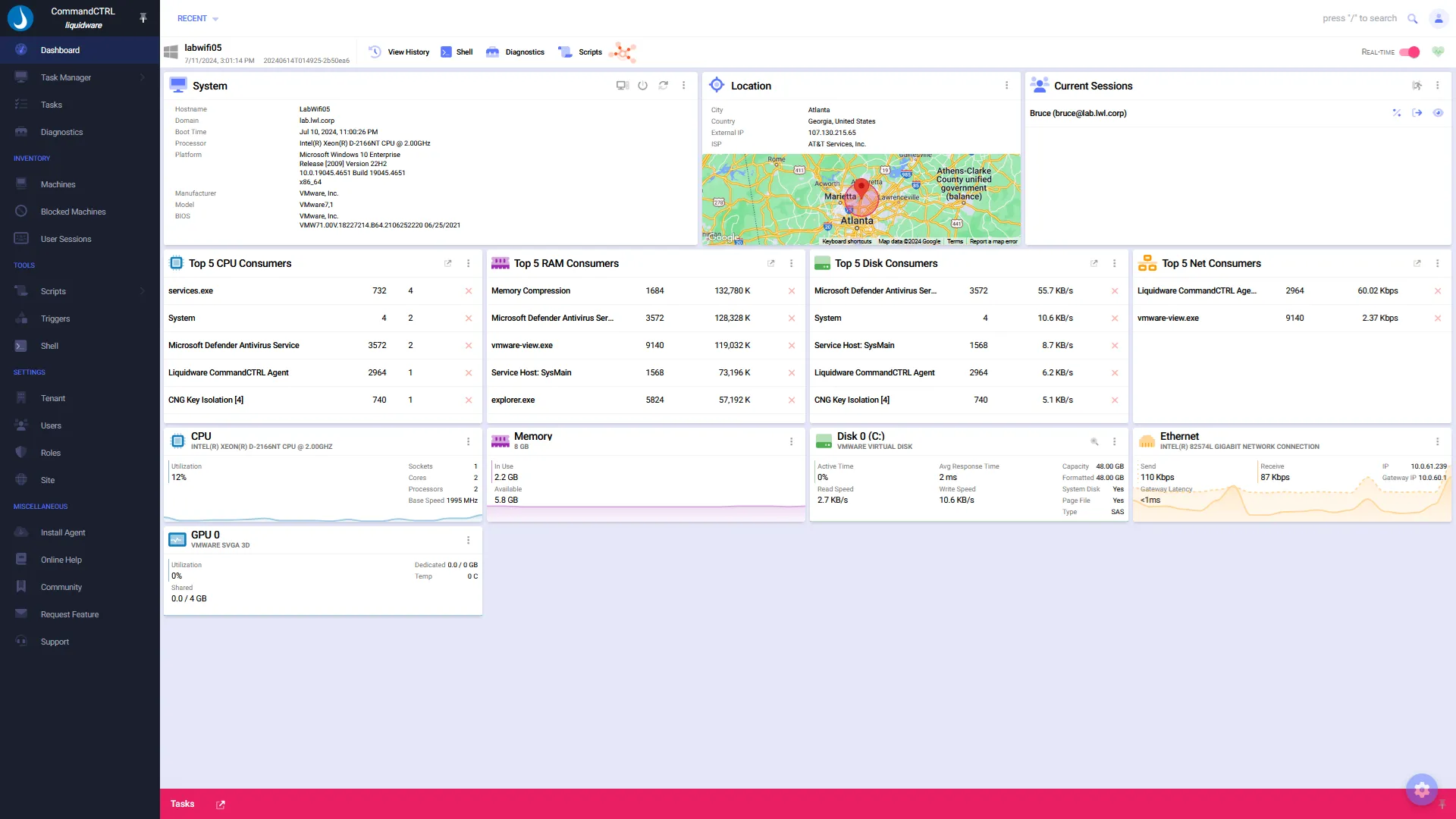The image size is (1456, 819).
Task: Pop out the Top 5 Net Consumers panel
Action: tap(1417, 263)
